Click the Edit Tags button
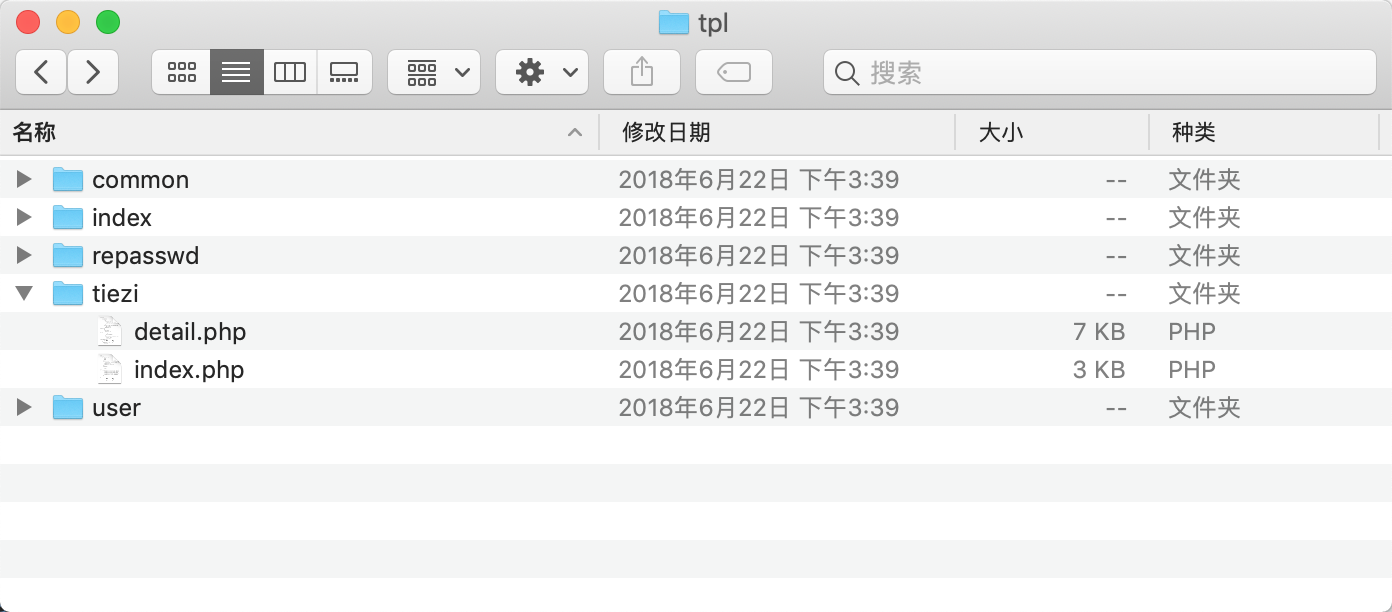The width and height of the screenshot is (1392, 612). coord(733,72)
